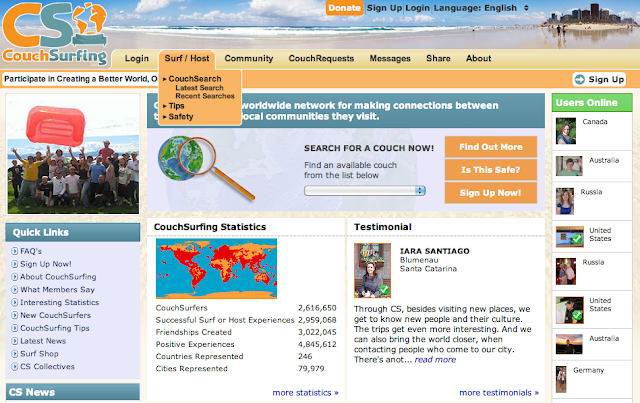The width and height of the screenshot is (640, 403).
Task: Click the bullet icon beside Surf Shop
Action: point(15,354)
